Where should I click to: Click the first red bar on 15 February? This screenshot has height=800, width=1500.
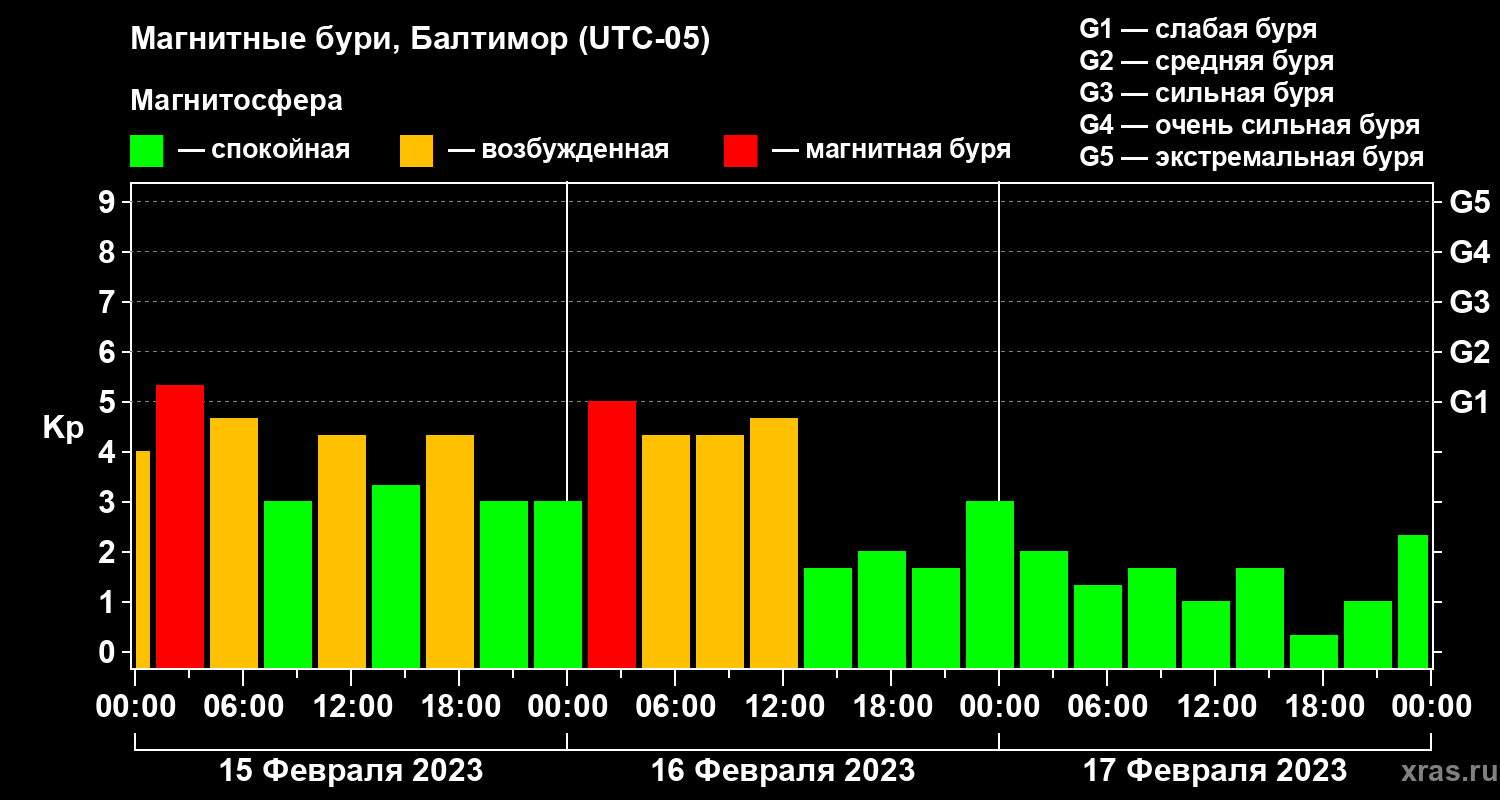[x=180, y=526]
